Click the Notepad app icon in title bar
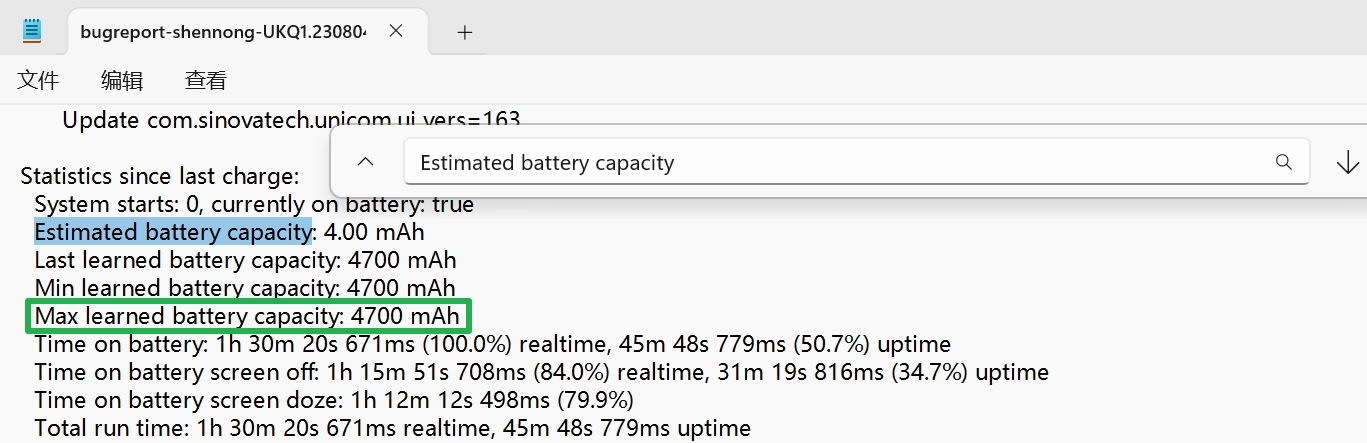This screenshot has height=443, width=1367. click(33, 31)
